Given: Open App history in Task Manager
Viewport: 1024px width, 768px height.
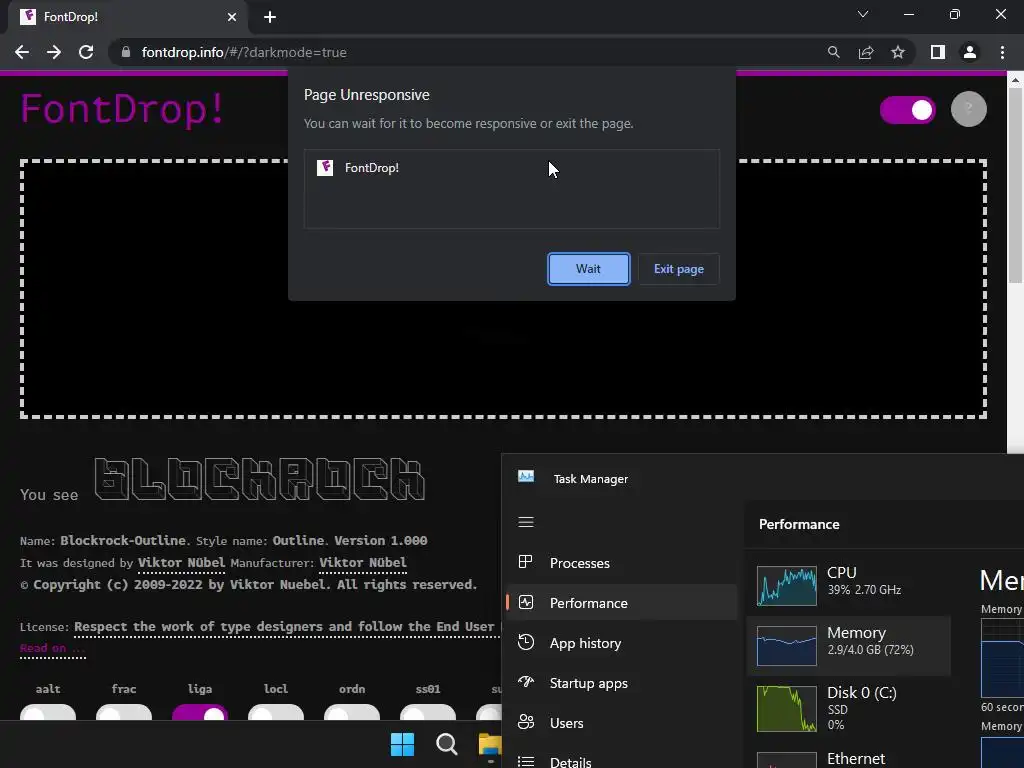Looking at the screenshot, I should point(622,643).
